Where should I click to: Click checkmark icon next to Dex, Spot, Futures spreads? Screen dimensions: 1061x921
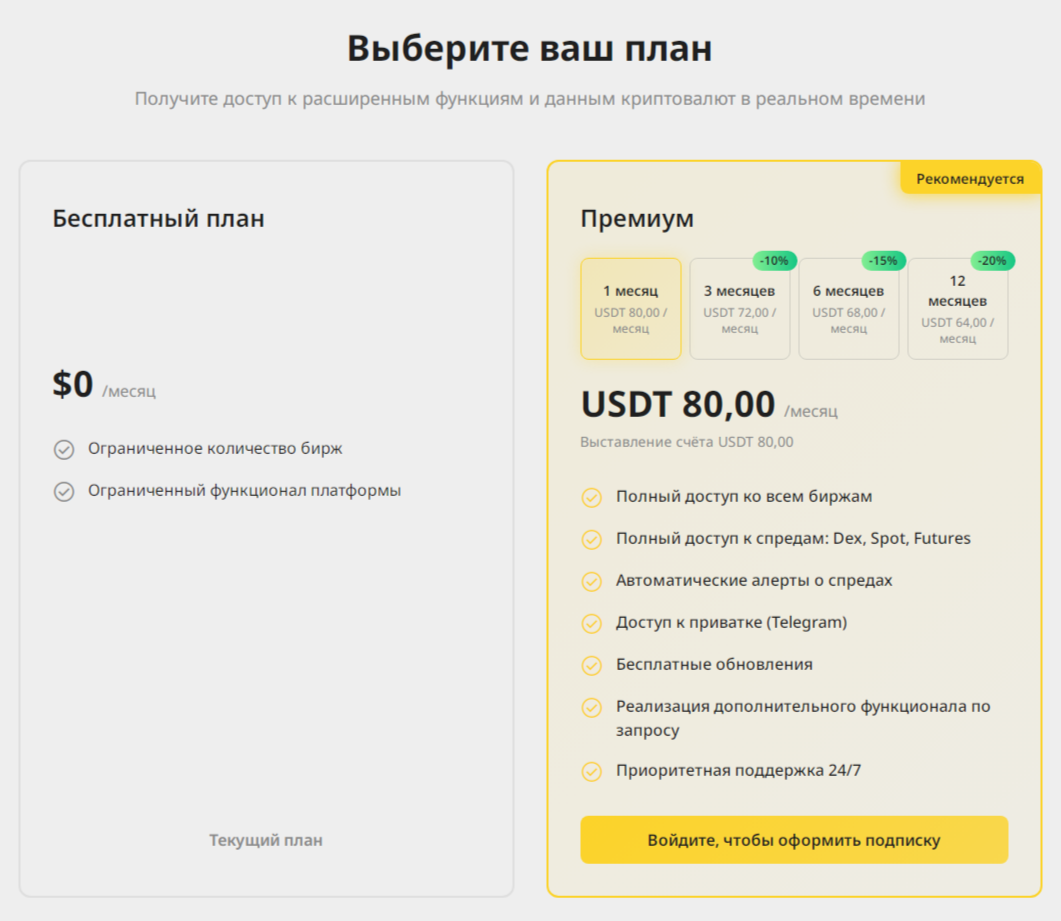coord(592,539)
